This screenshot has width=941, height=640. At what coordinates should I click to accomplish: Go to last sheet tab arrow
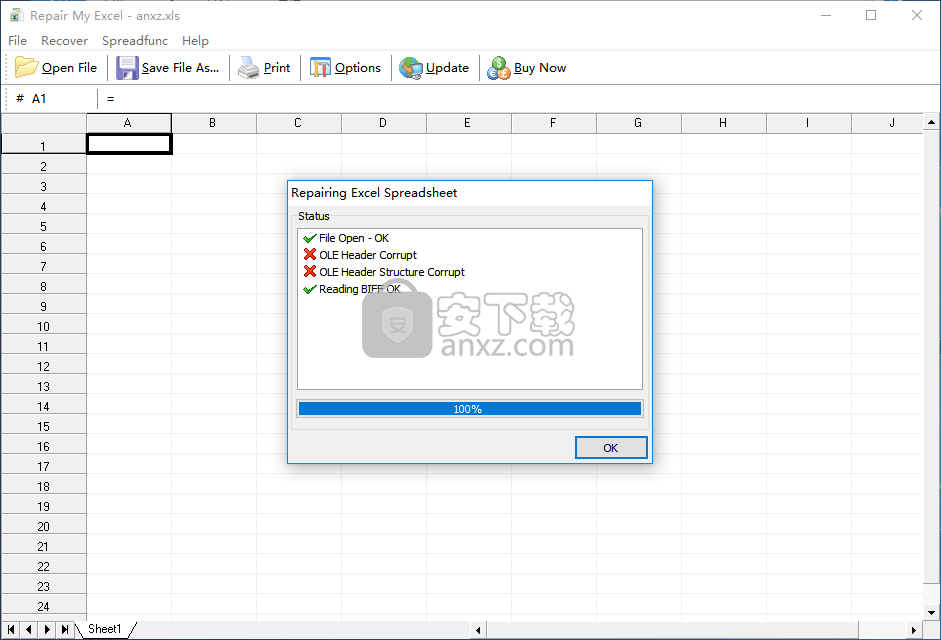coord(65,629)
